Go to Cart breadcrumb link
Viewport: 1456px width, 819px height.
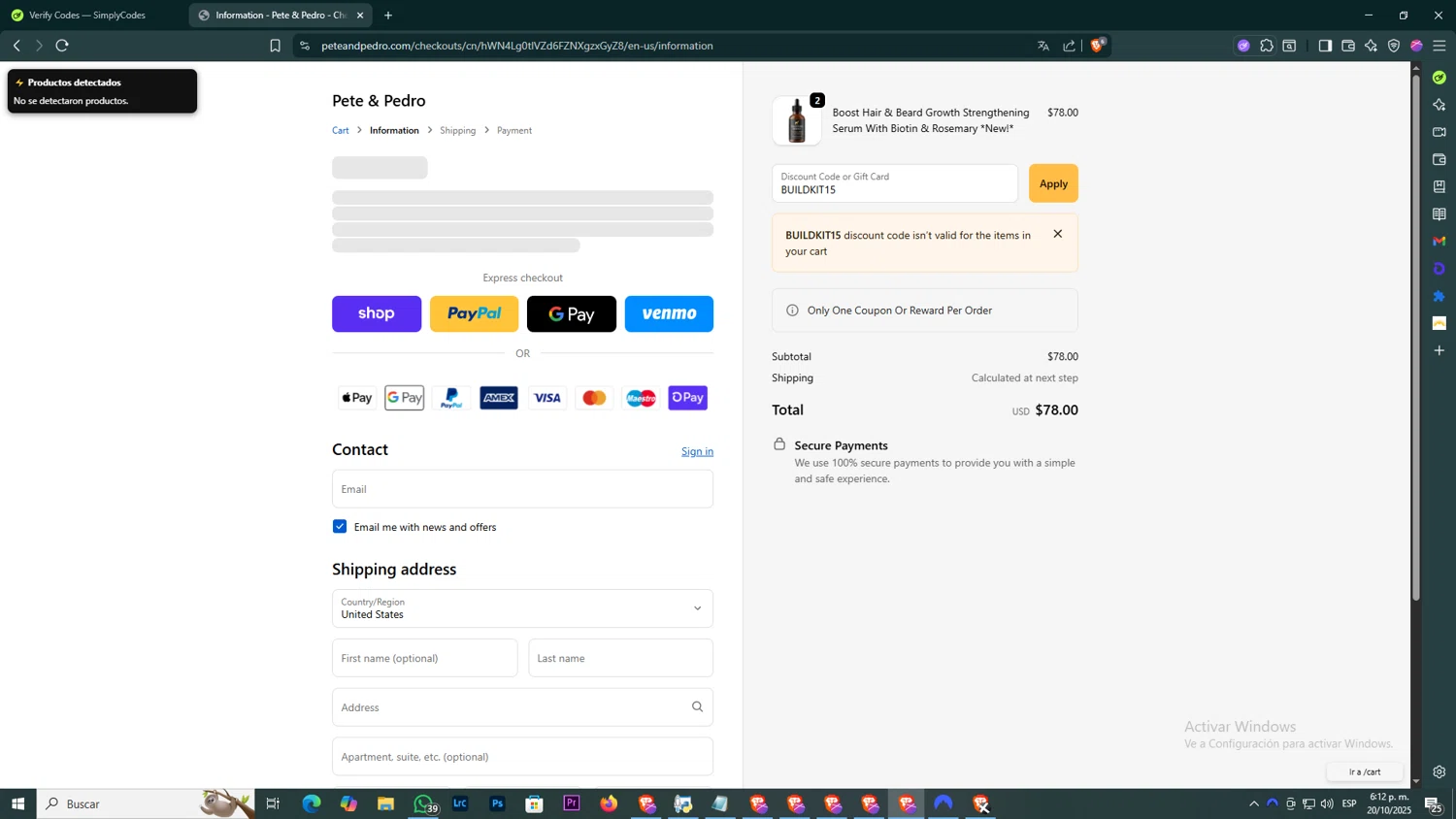click(341, 130)
